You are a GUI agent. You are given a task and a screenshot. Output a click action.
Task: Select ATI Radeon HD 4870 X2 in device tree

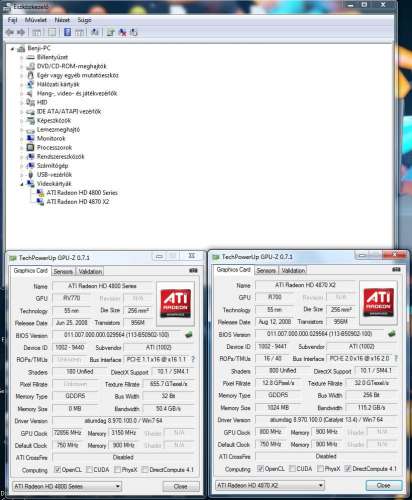click(x=78, y=202)
